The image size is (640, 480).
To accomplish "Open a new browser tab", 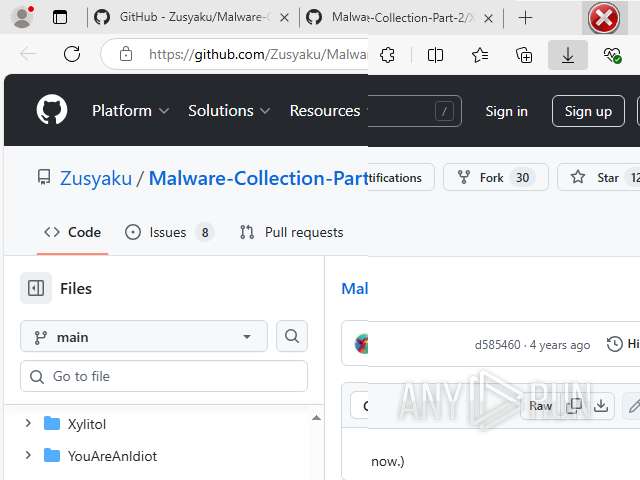I will [525, 18].
